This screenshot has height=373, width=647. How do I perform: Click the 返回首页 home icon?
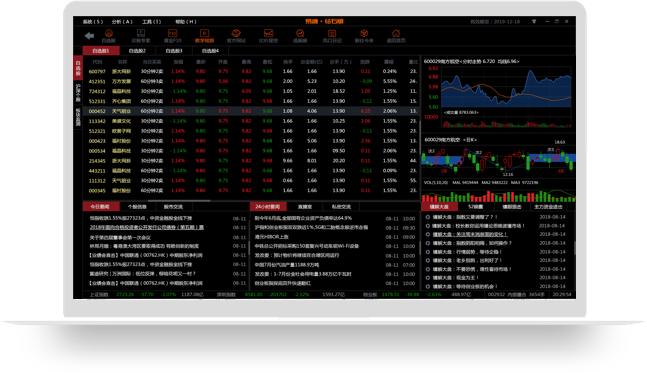click(396, 36)
